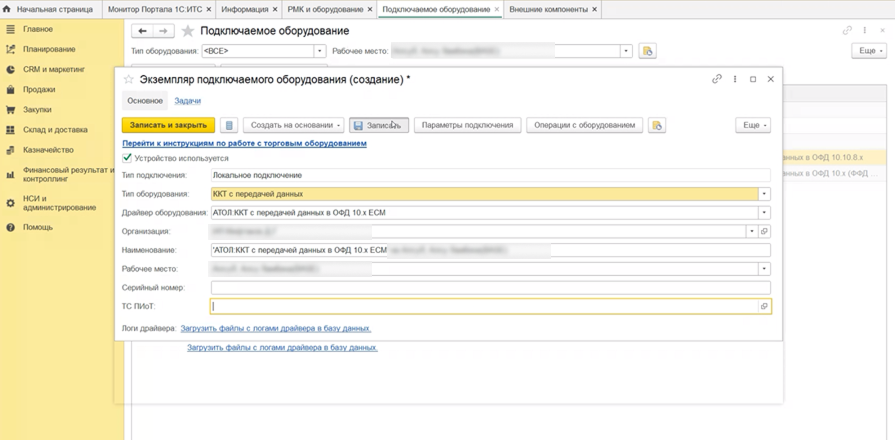The width and height of the screenshot is (895, 440).
Task: Click into the Серийный номер input field
Action: pos(491,288)
